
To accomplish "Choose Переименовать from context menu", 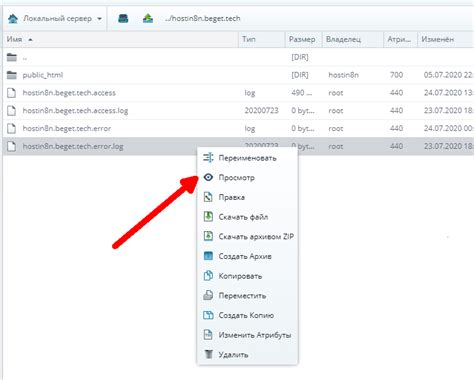I will [247, 158].
